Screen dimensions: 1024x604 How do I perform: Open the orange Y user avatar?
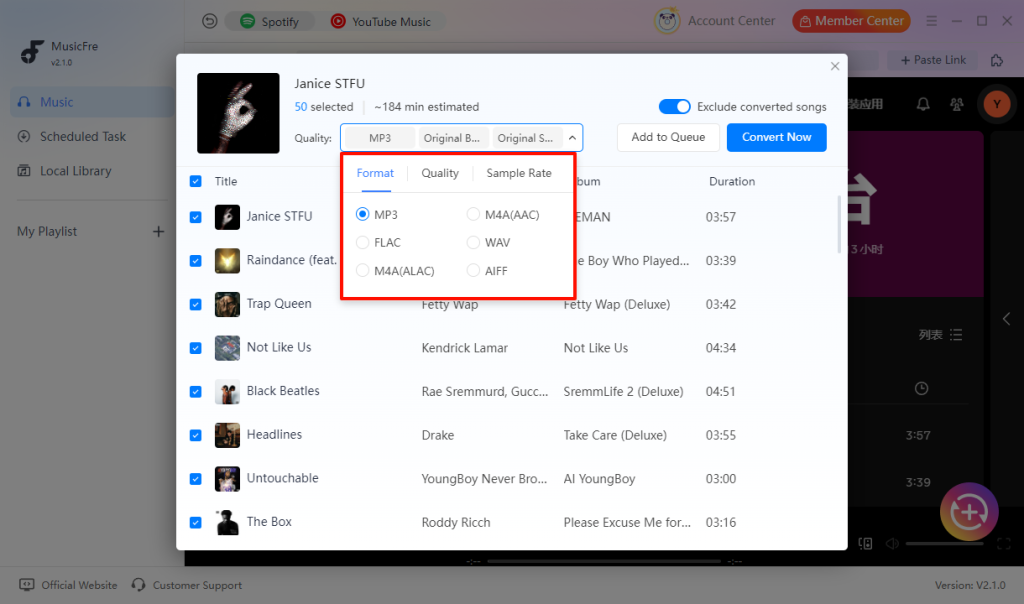(x=997, y=104)
